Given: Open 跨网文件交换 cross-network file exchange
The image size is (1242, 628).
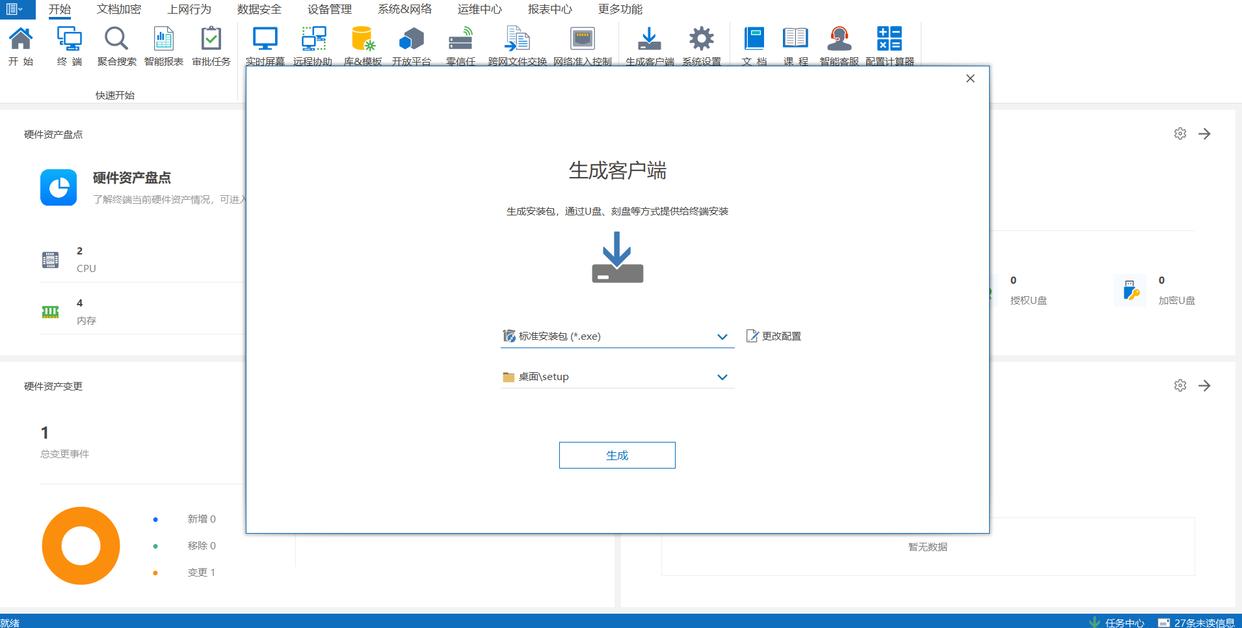Looking at the screenshot, I should [x=517, y=46].
